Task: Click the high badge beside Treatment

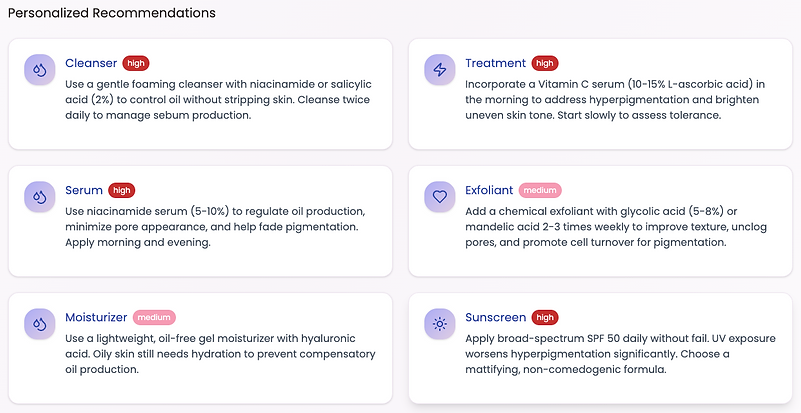Action: pos(545,63)
